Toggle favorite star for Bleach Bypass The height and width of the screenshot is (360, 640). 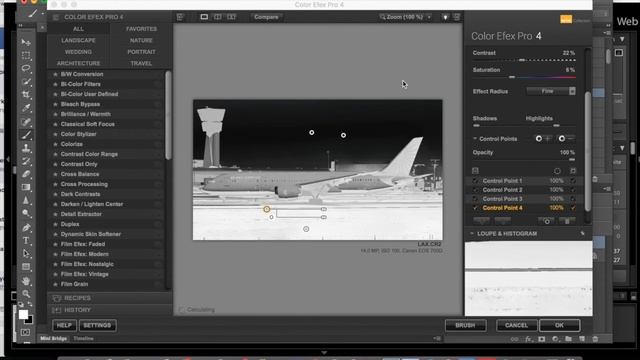click(x=55, y=104)
